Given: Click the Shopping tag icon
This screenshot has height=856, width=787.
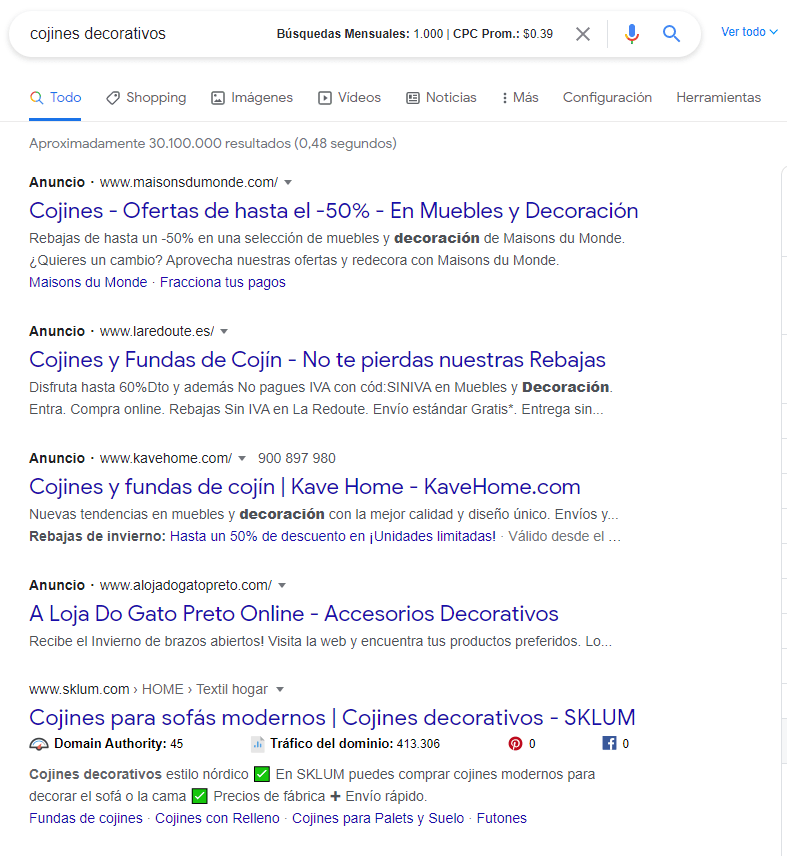Looking at the screenshot, I should (113, 98).
